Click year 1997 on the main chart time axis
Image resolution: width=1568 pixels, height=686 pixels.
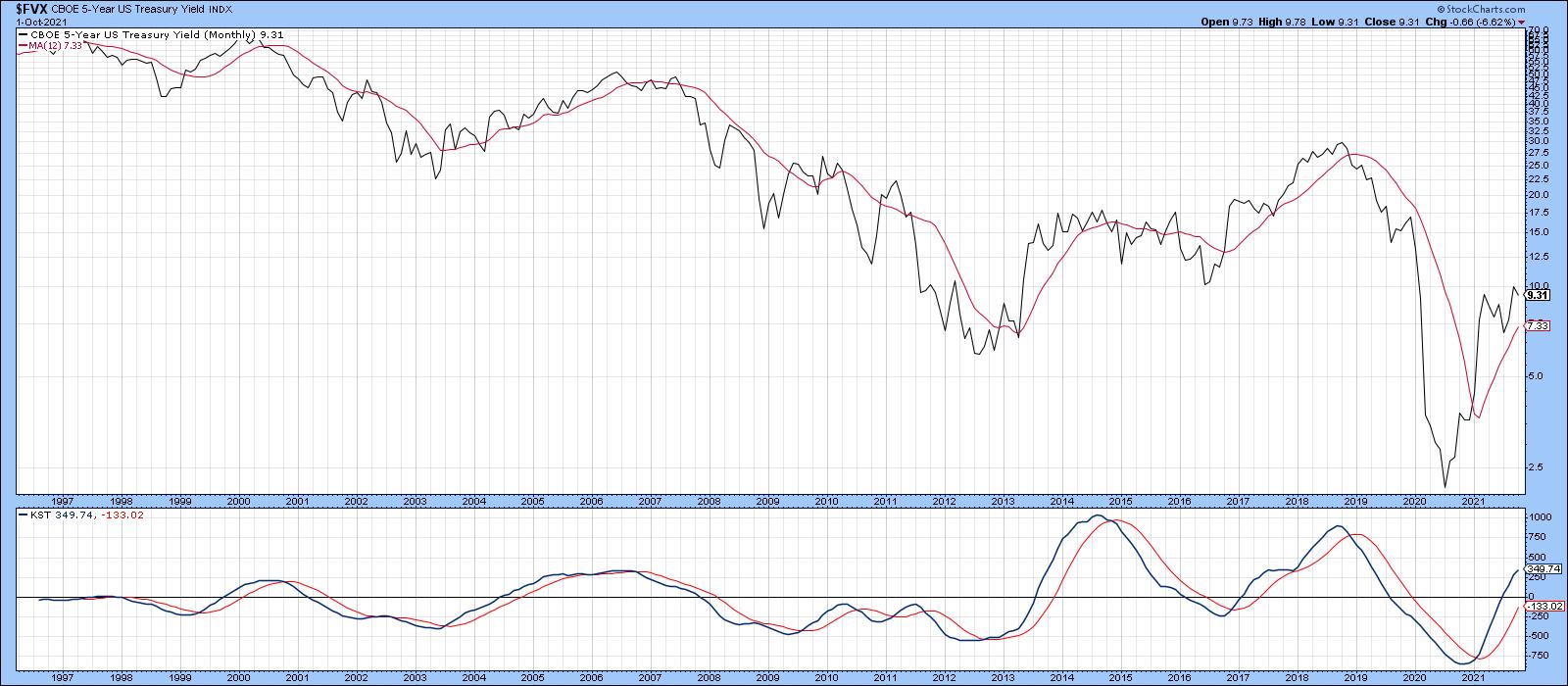[62, 500]
